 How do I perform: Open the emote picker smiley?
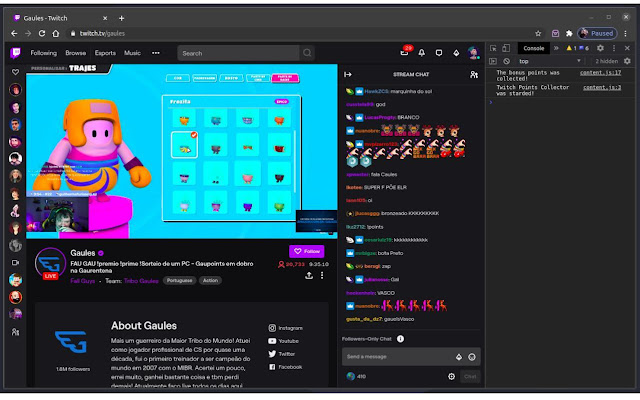[472, 357]
